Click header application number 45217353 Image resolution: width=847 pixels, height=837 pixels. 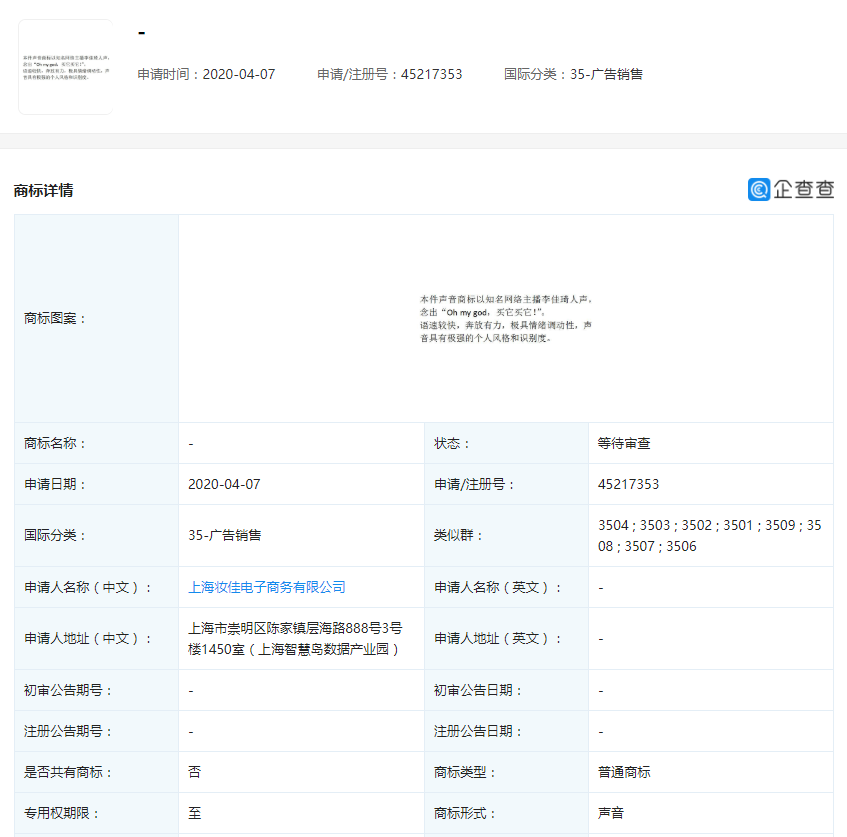click(390, 74)
